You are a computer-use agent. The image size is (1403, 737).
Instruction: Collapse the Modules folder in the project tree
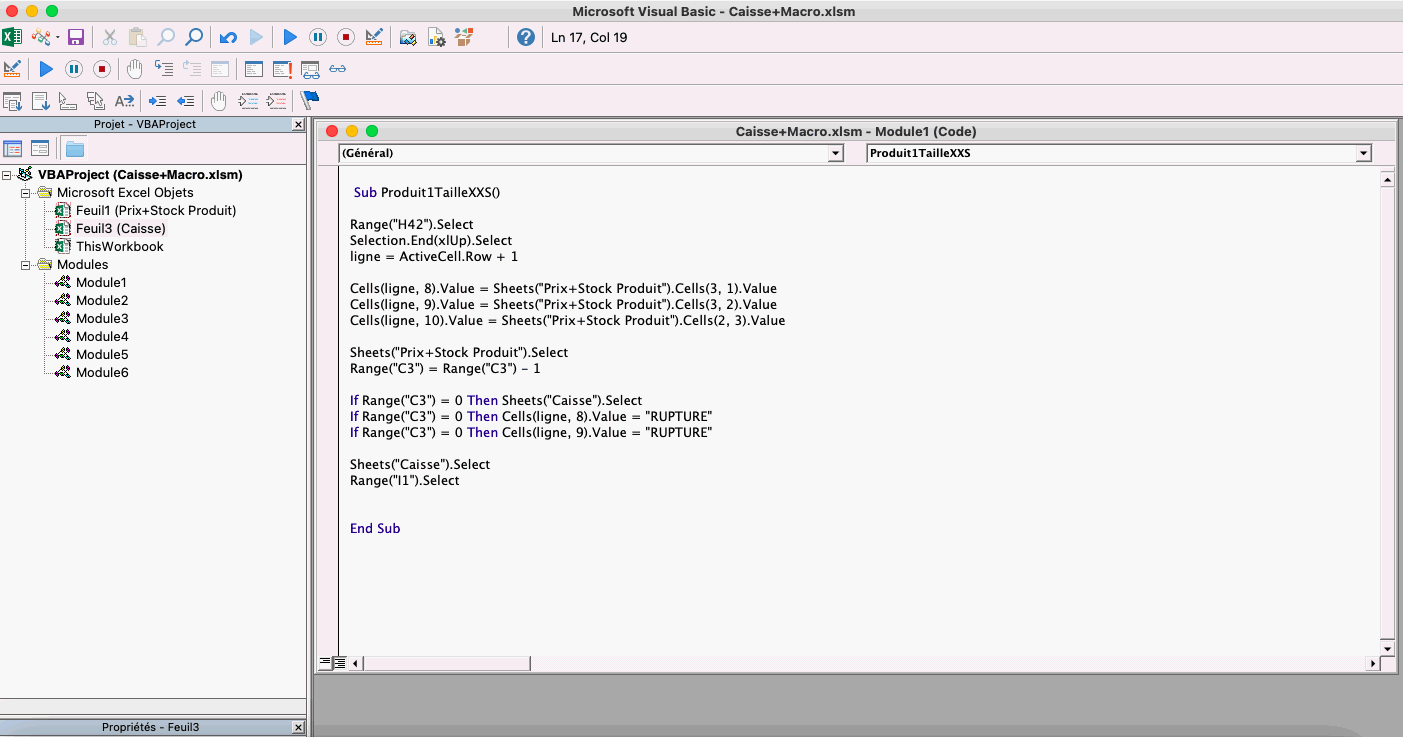click(x=26, y=265)
